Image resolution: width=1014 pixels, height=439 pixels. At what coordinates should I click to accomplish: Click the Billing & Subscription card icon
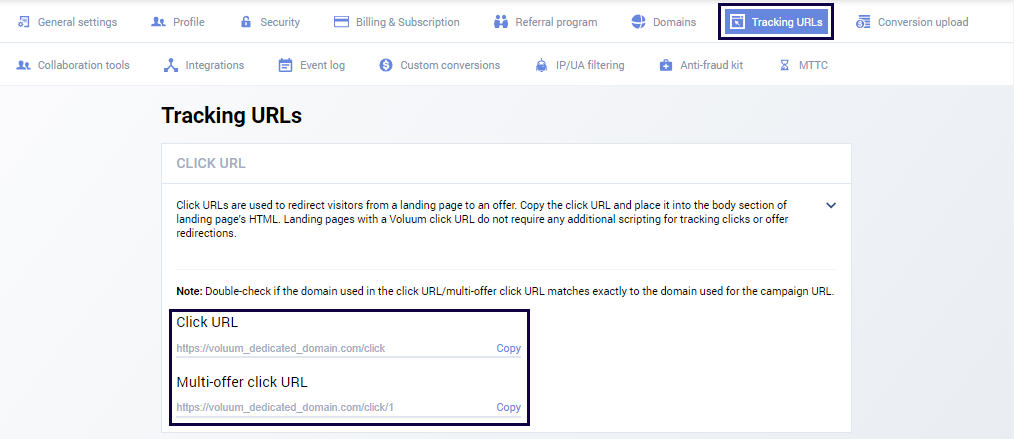coord(341,22)
